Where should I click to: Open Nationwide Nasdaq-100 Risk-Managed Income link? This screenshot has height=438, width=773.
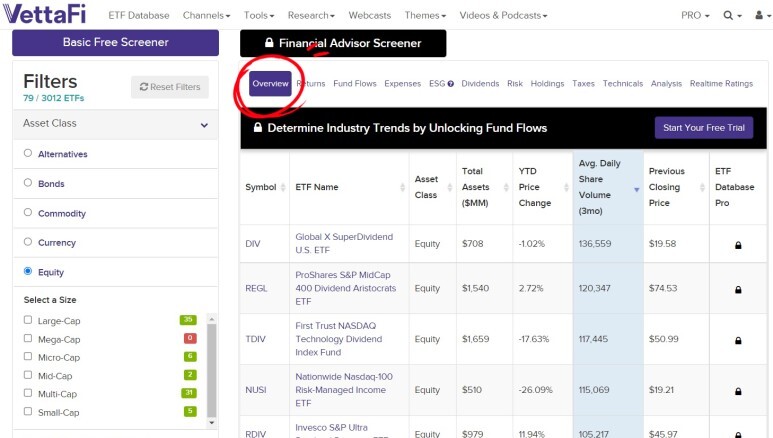click(x=344, y=390)
